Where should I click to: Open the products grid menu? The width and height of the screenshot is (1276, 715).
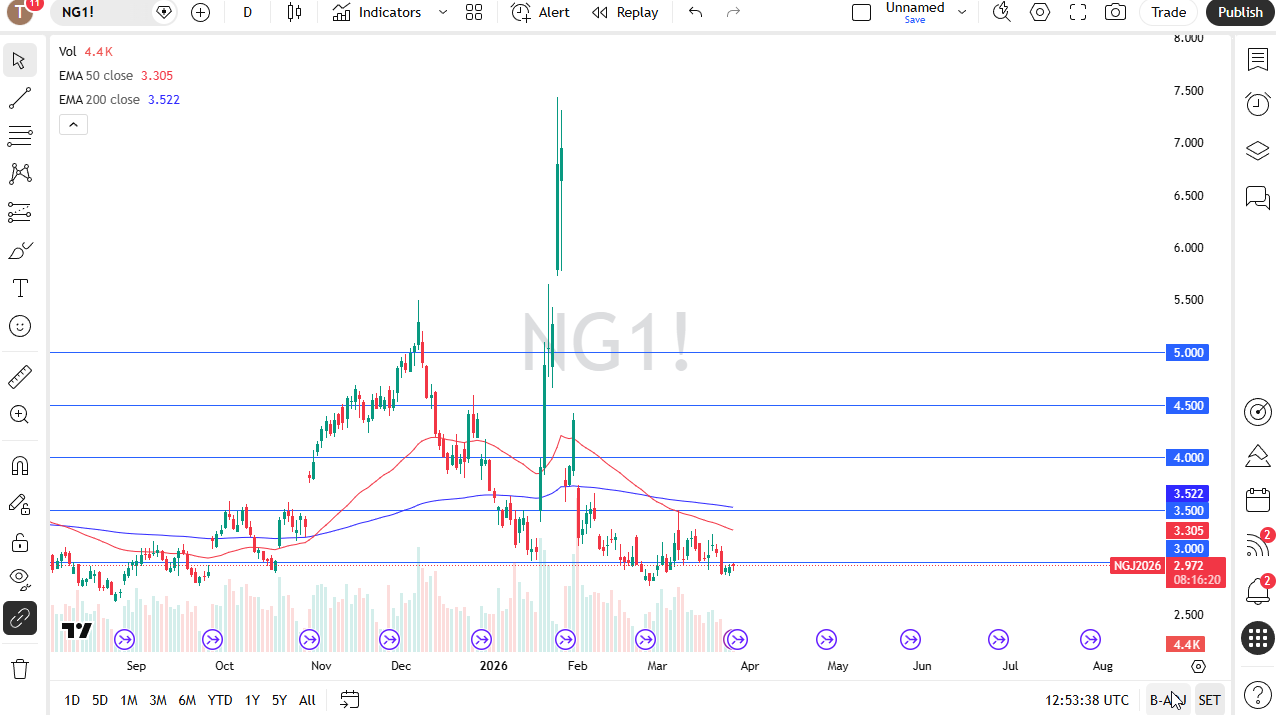tap(1257, 637)
